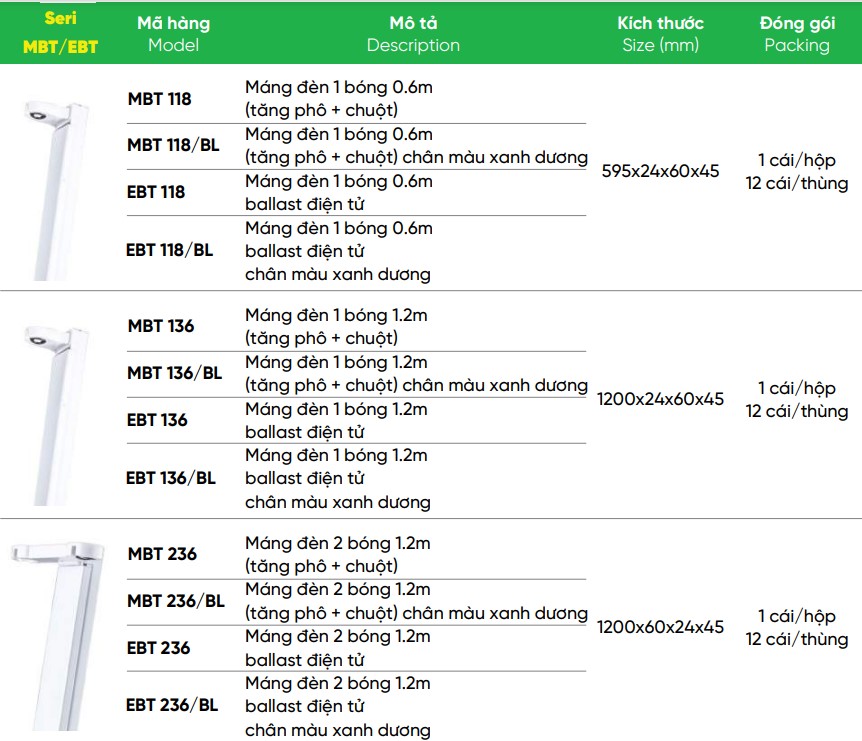Viewport: 862px width, 741px height.
Task: Select model code MBT 118/BL
Action: [173, 145]
